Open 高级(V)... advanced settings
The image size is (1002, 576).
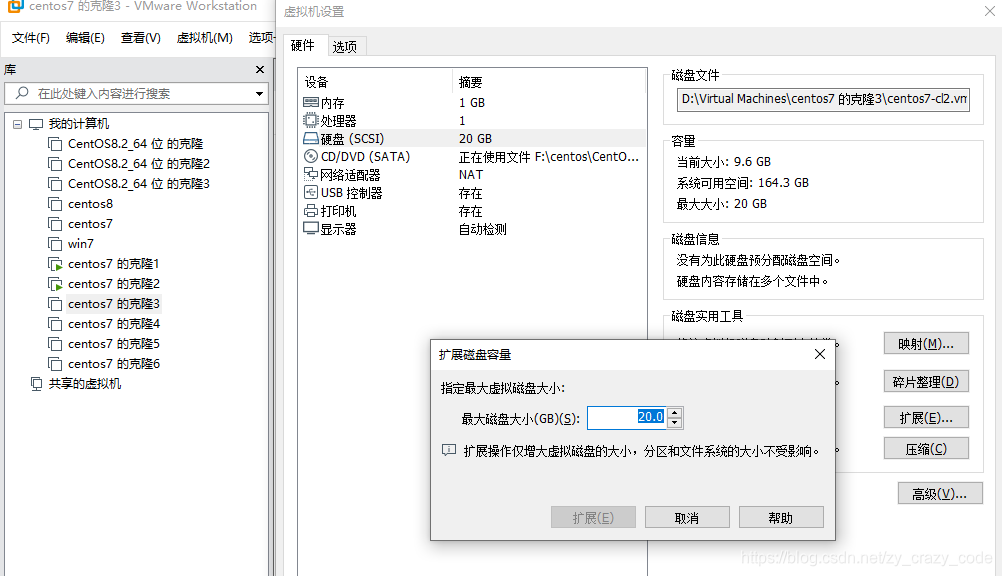click(940, 494)
